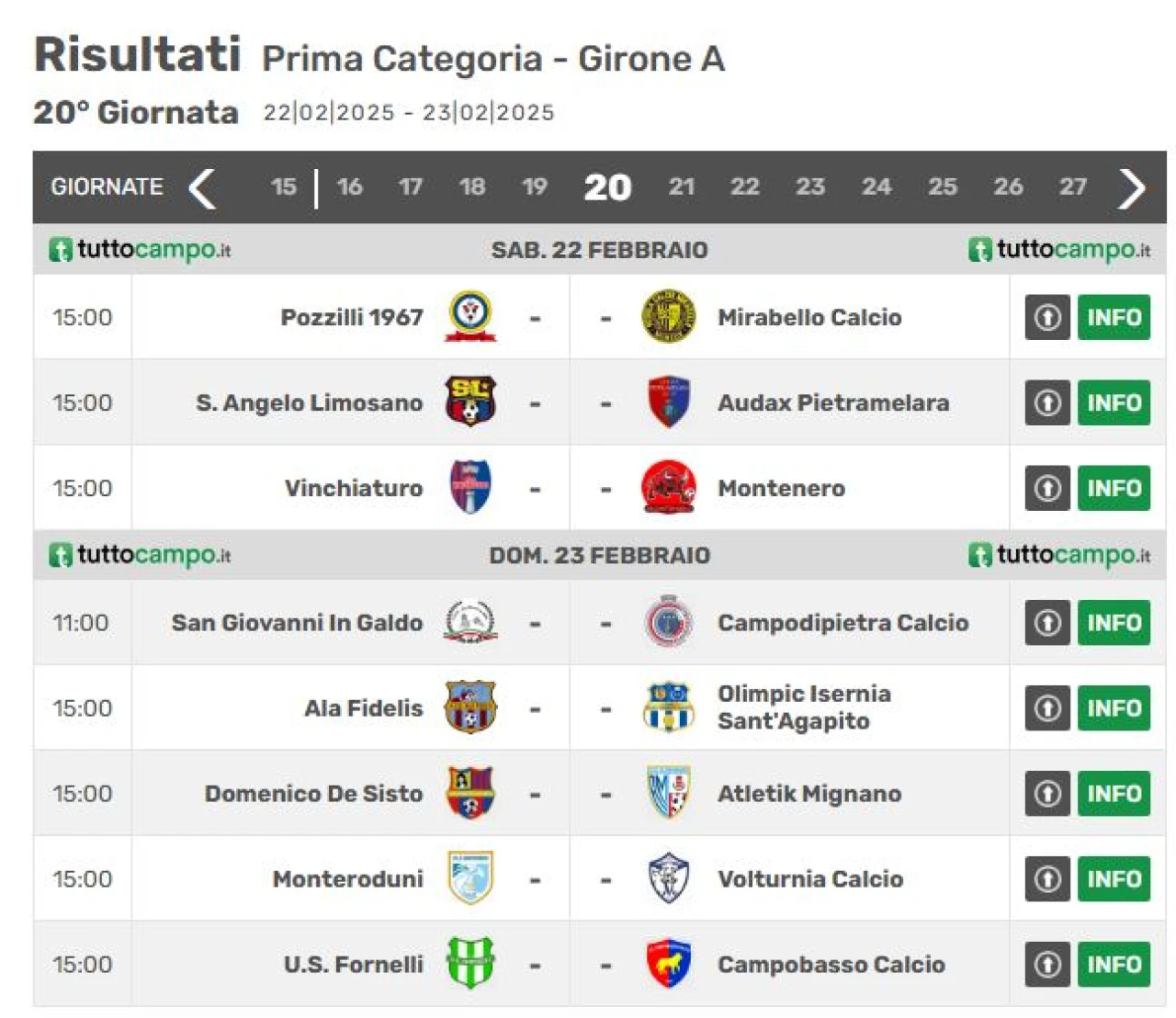Click arrow icon for Pozzilli 1967 match
The width and height of the screenshot is (1176, 1018).
coord(1047,317)
